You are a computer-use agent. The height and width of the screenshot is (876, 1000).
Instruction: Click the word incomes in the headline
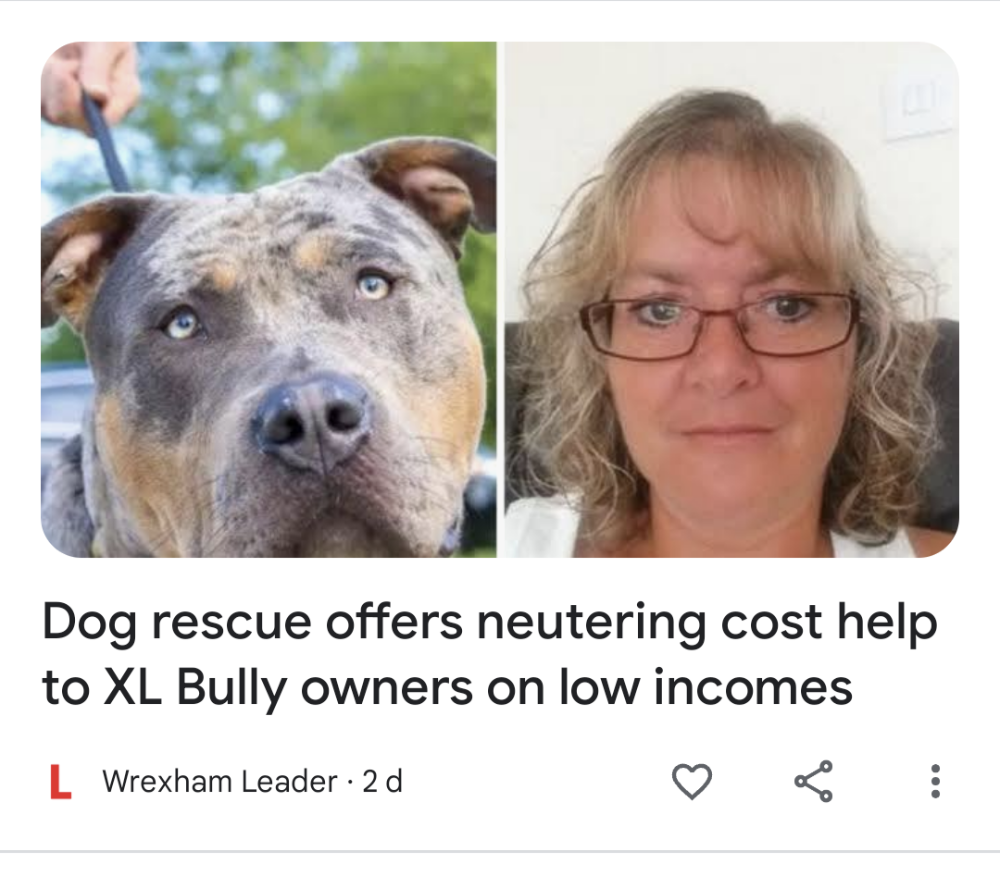point(753,687)
